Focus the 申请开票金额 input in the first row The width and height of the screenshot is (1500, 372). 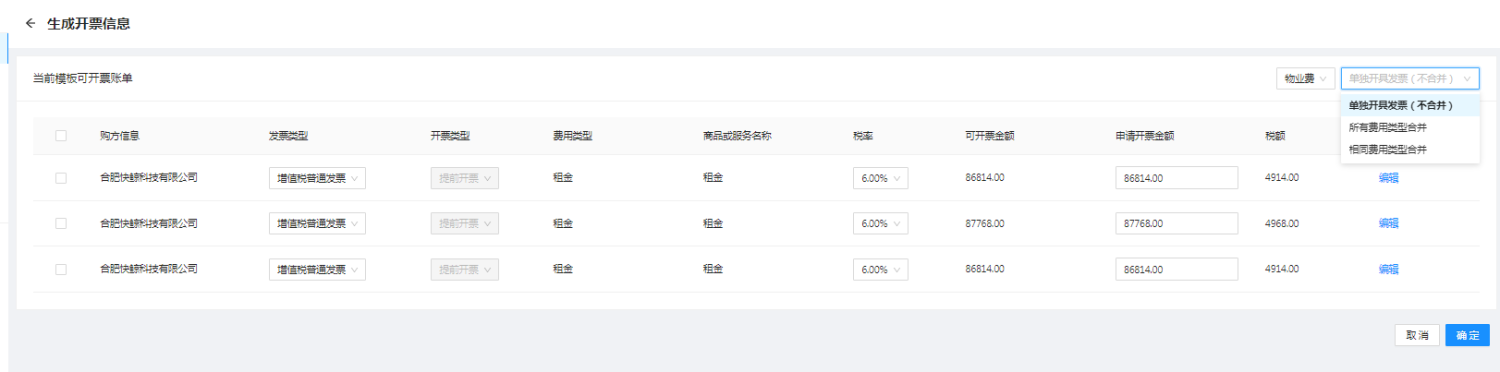coord(1177,178)
